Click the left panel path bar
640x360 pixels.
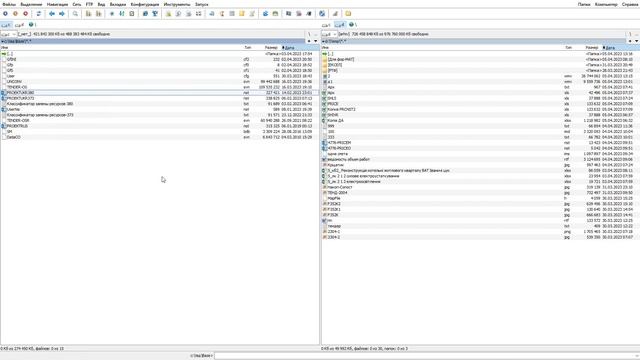coord(153,41)
